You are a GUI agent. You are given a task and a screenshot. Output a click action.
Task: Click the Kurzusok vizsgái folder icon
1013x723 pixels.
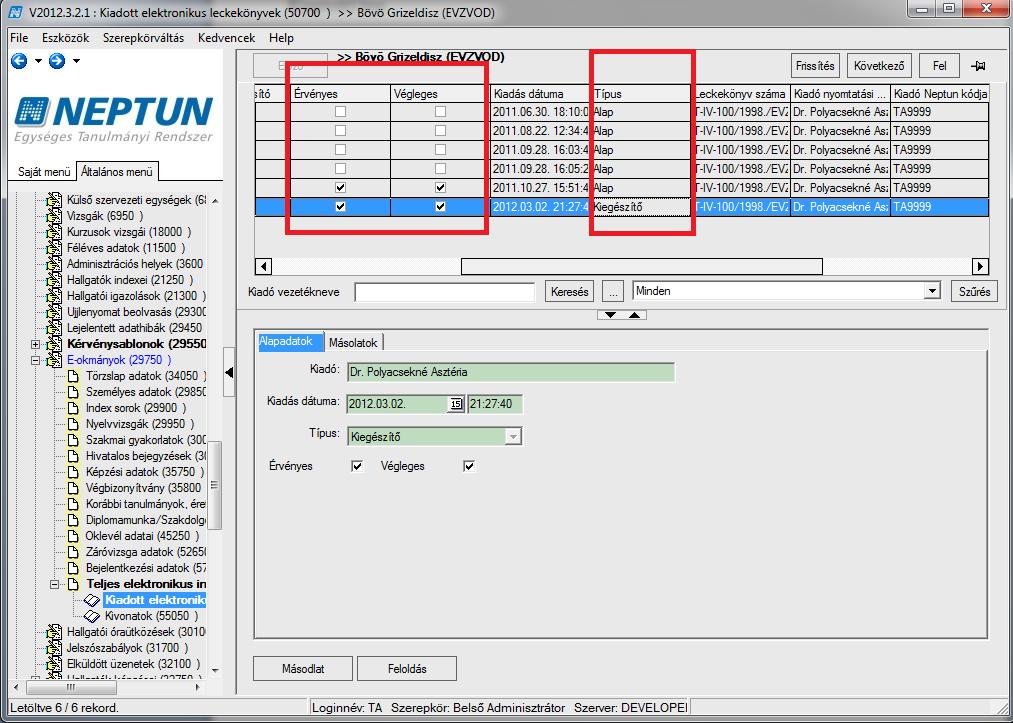tap(54, 232)
